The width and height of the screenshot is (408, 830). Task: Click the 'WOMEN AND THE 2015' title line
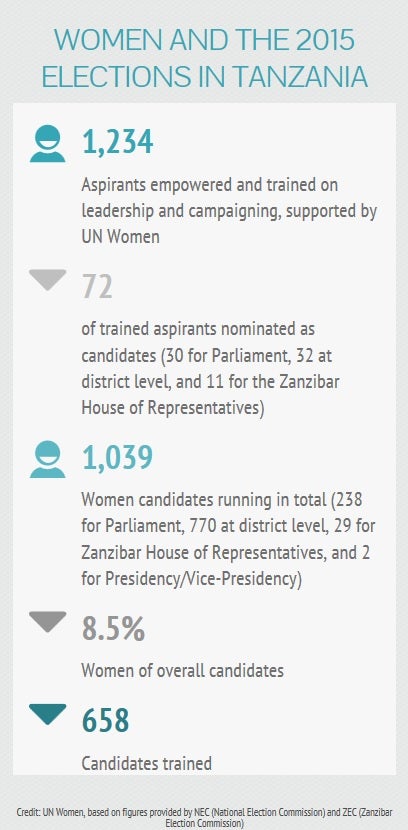coord(204,40)
